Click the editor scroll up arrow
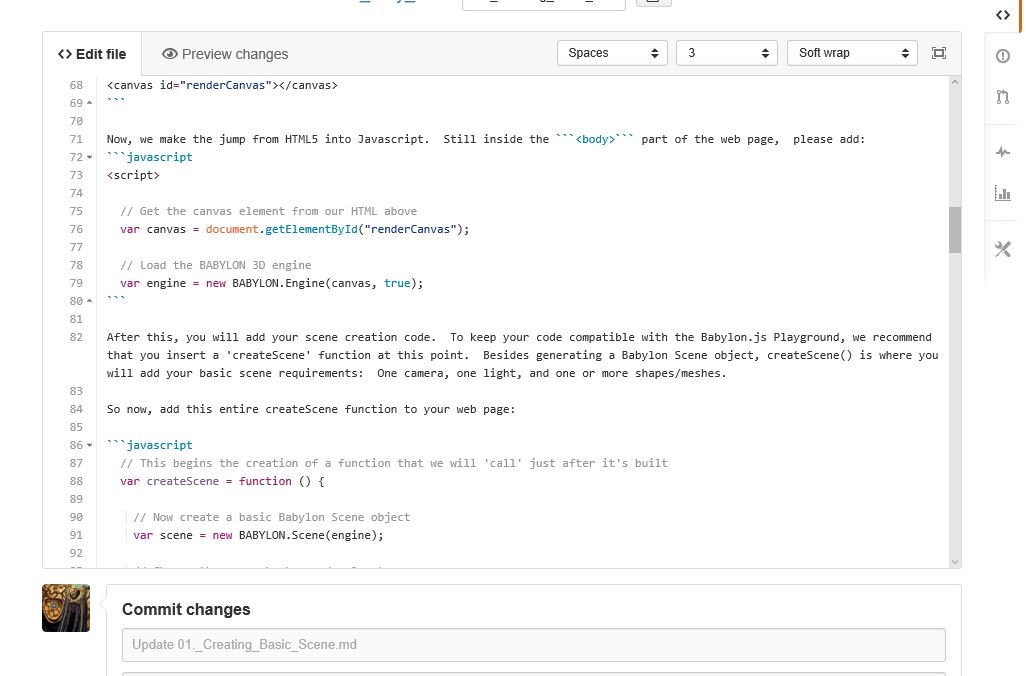This screenshot has width=1026, height=676. (955, 82)
